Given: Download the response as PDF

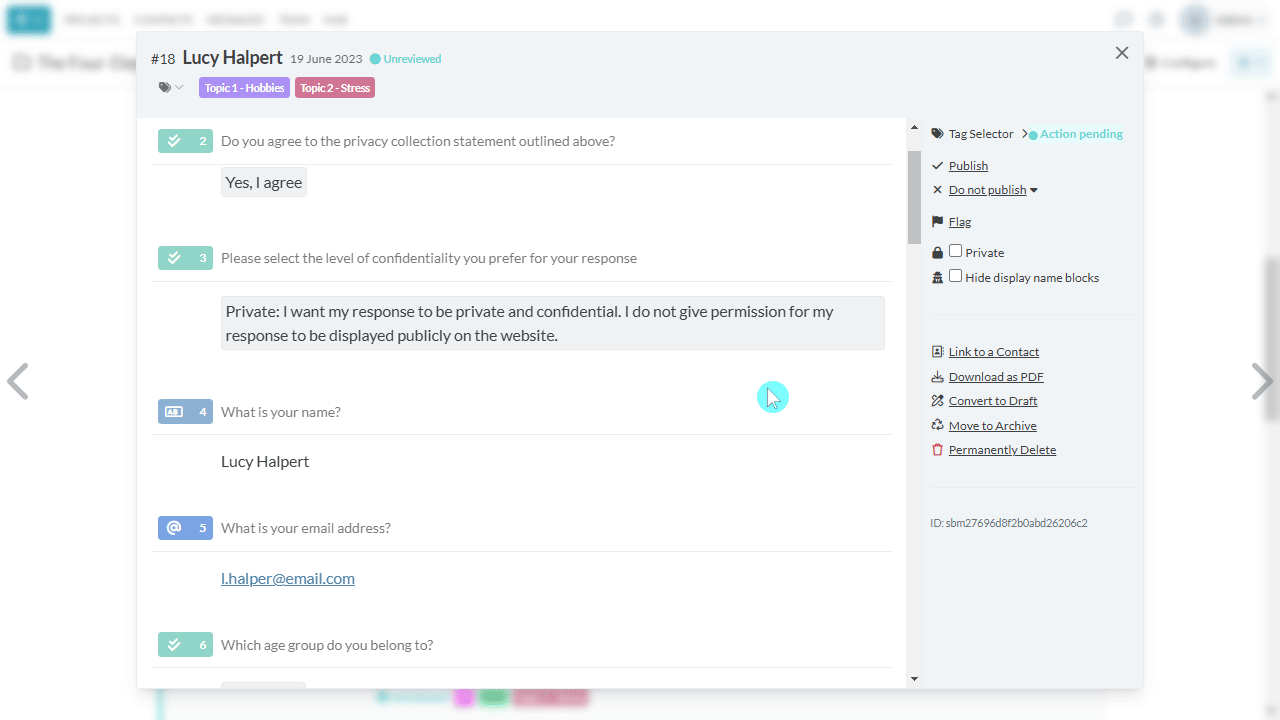Looking at the screenshot, I should click(x=996, y=377).
